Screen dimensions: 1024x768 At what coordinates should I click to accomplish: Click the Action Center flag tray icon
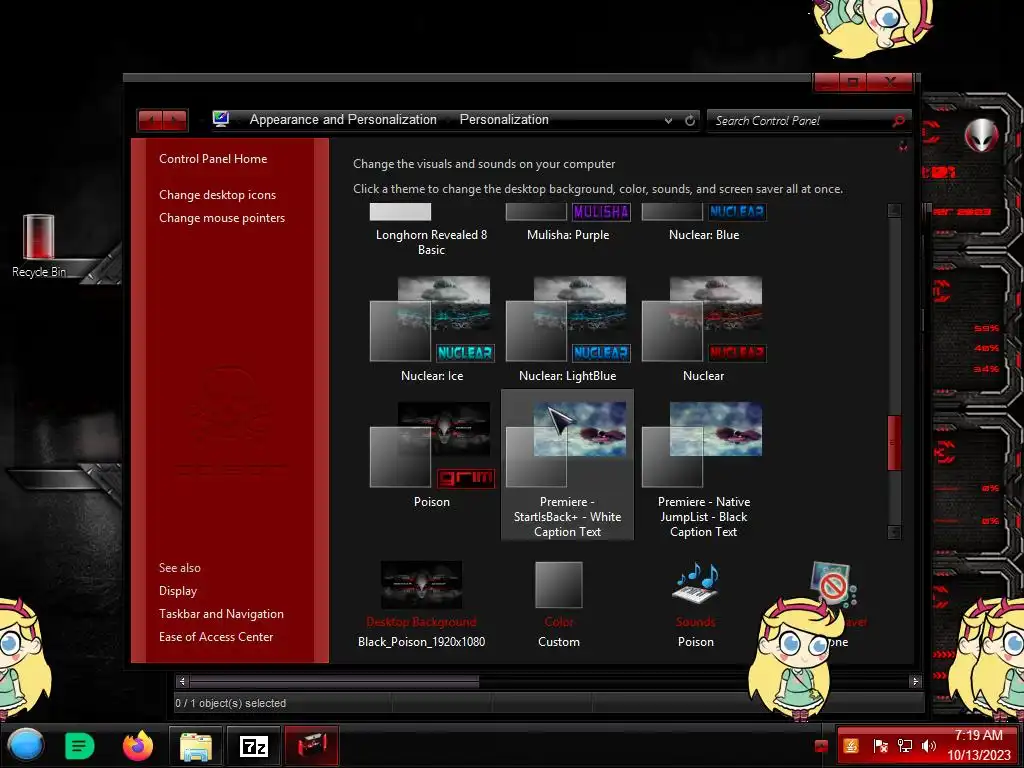880,746
